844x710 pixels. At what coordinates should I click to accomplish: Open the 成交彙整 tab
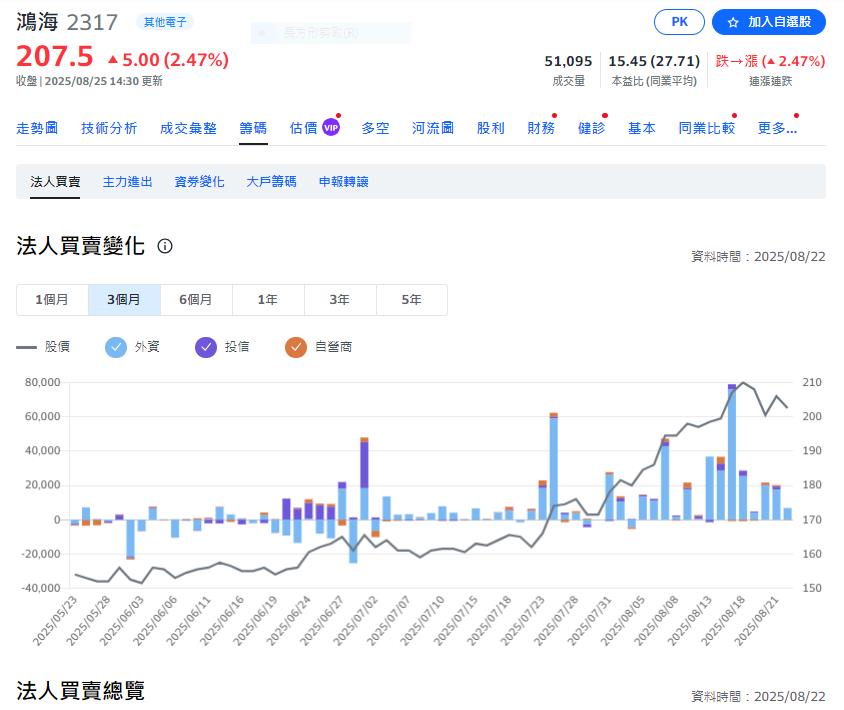188,128
